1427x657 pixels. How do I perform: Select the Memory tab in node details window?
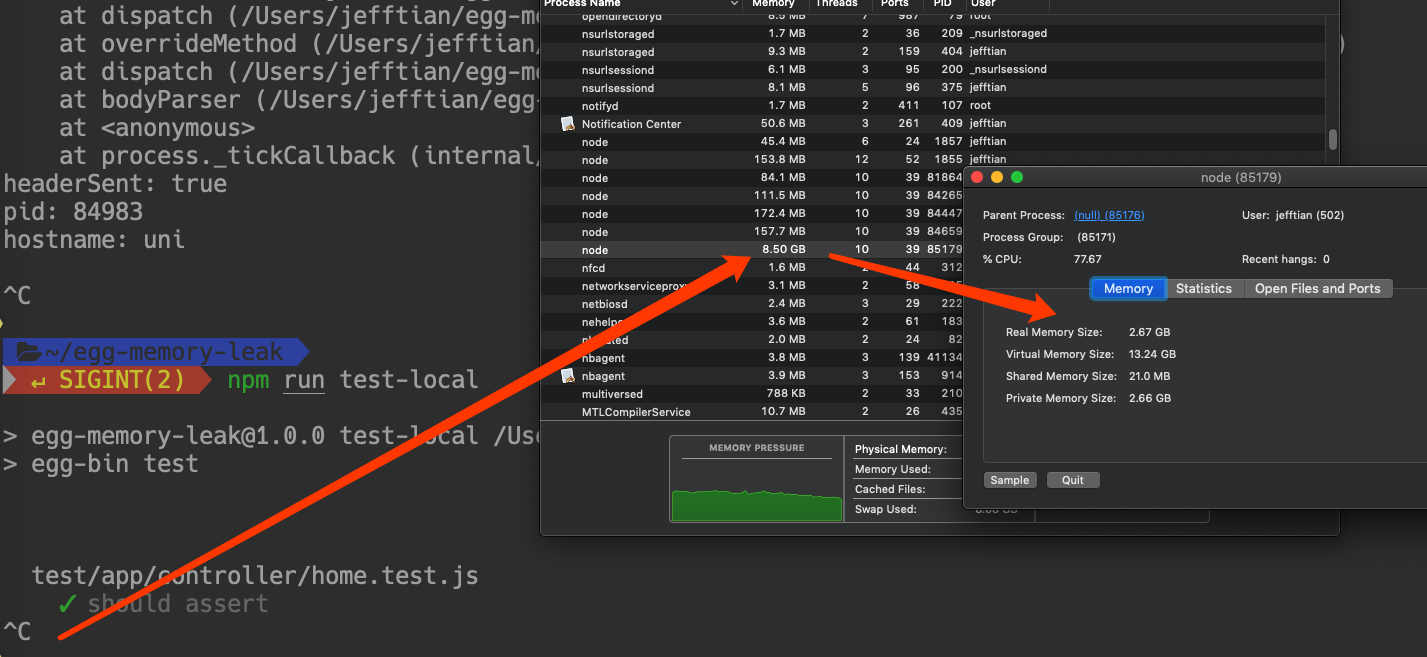[1127, 288]
